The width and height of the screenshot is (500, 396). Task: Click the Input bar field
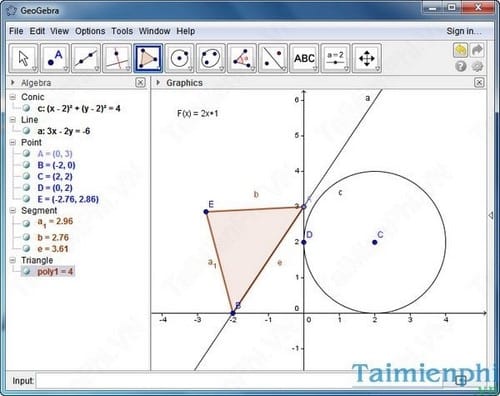tap(194, 380)
